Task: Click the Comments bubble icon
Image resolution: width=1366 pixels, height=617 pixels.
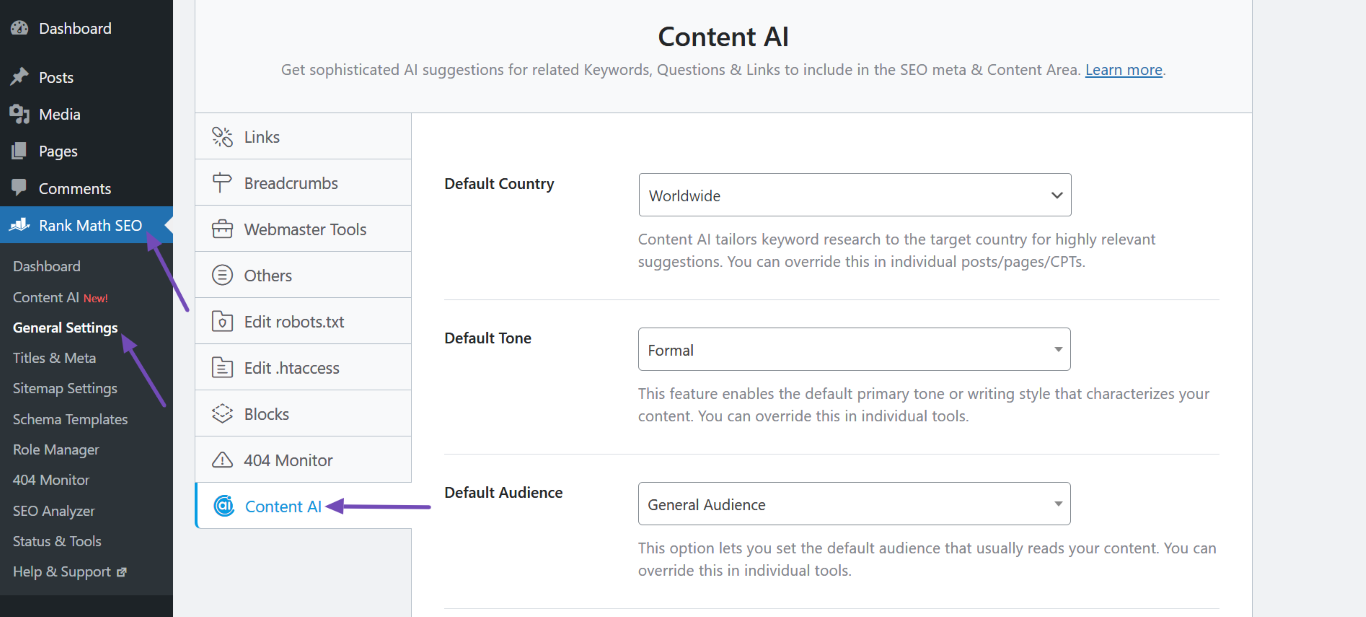Action: (x=19, y=188)
